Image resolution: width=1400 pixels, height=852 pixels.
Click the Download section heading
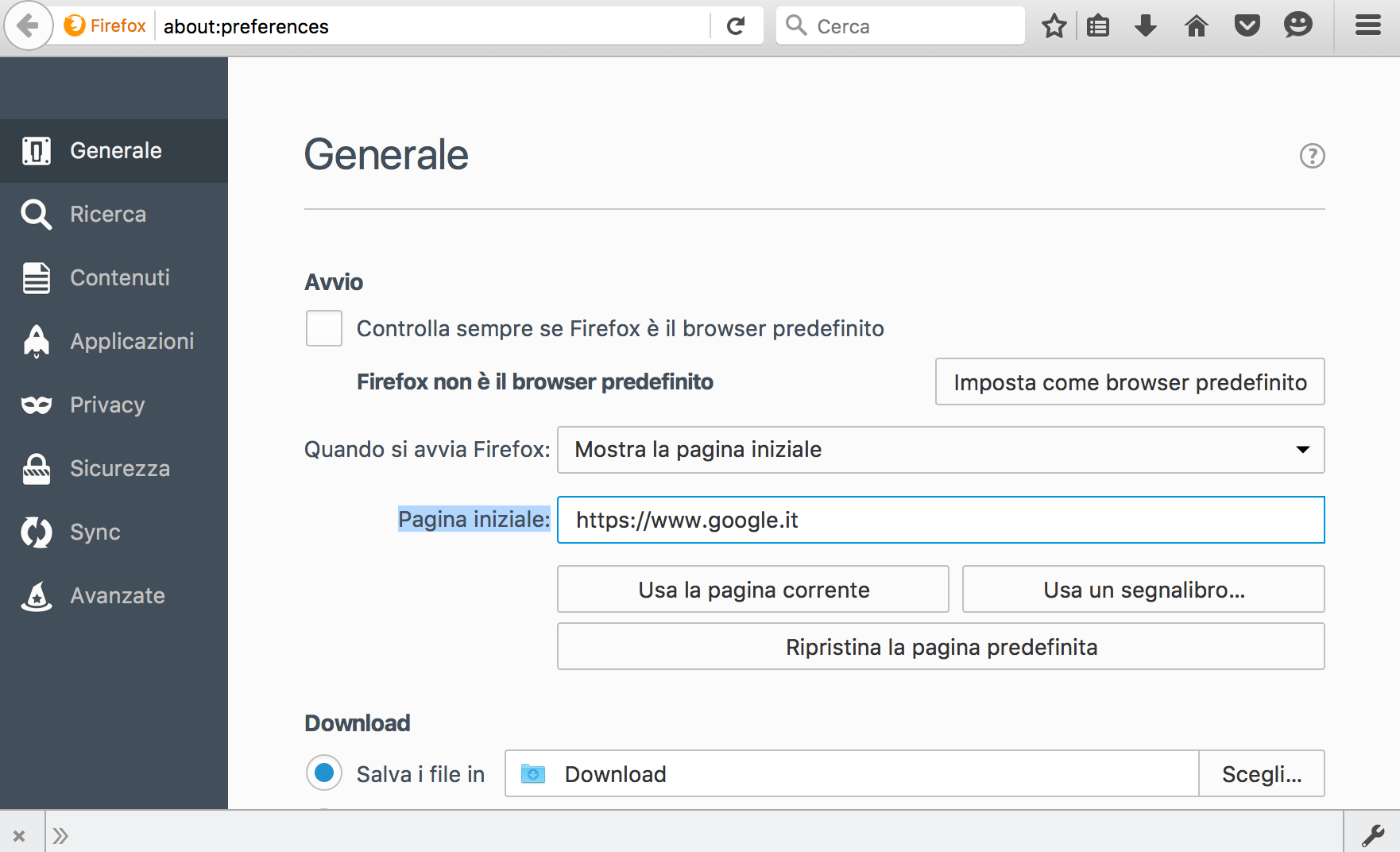[358, 723]
